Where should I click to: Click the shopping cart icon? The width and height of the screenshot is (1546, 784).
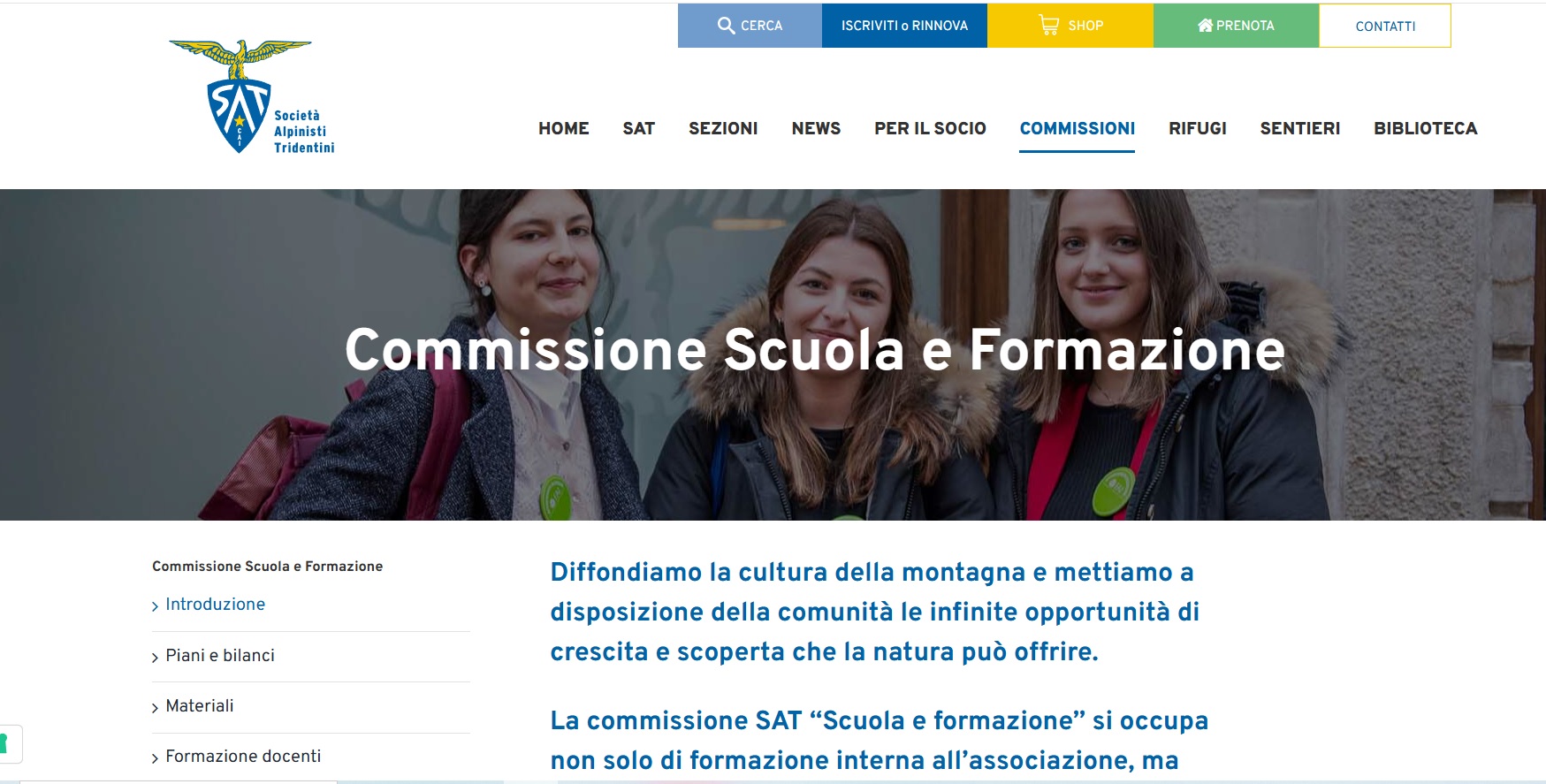(1048, 25)
